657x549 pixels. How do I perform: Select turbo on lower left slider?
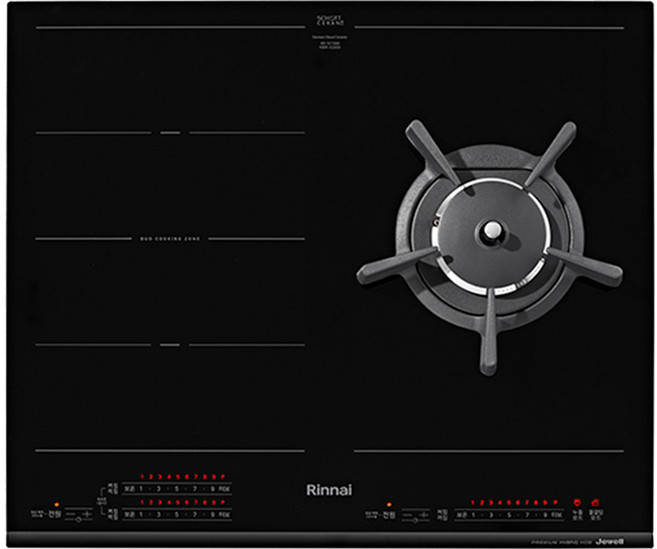(x=223, y=514)
